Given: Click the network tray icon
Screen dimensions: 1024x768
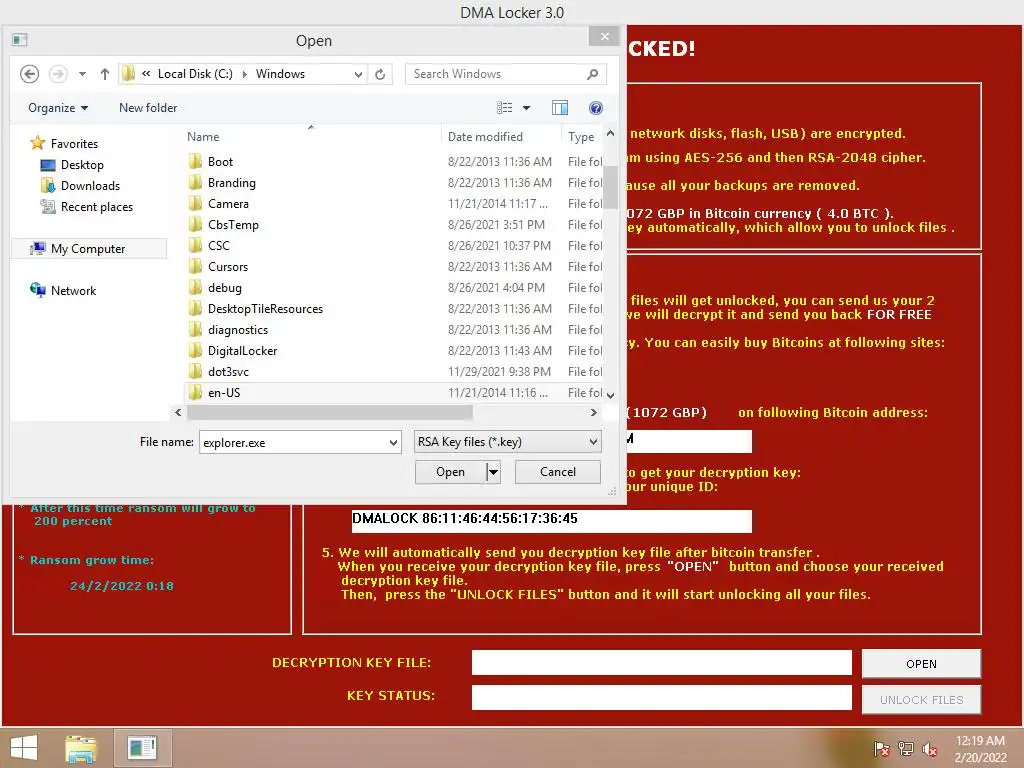Looking at the screenshot, I should (906, 748).
